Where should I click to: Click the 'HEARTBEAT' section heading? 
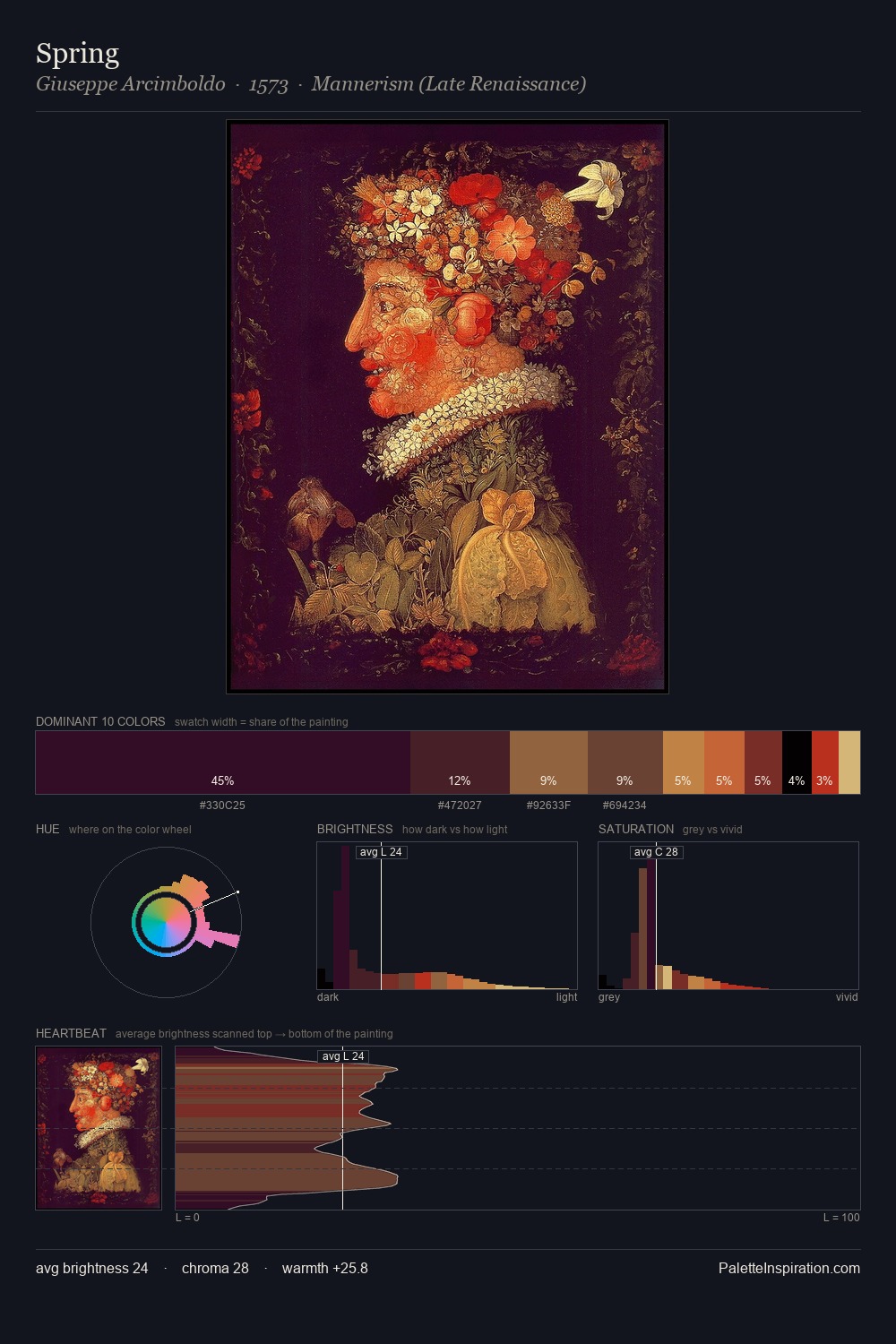coord(71,1033)
